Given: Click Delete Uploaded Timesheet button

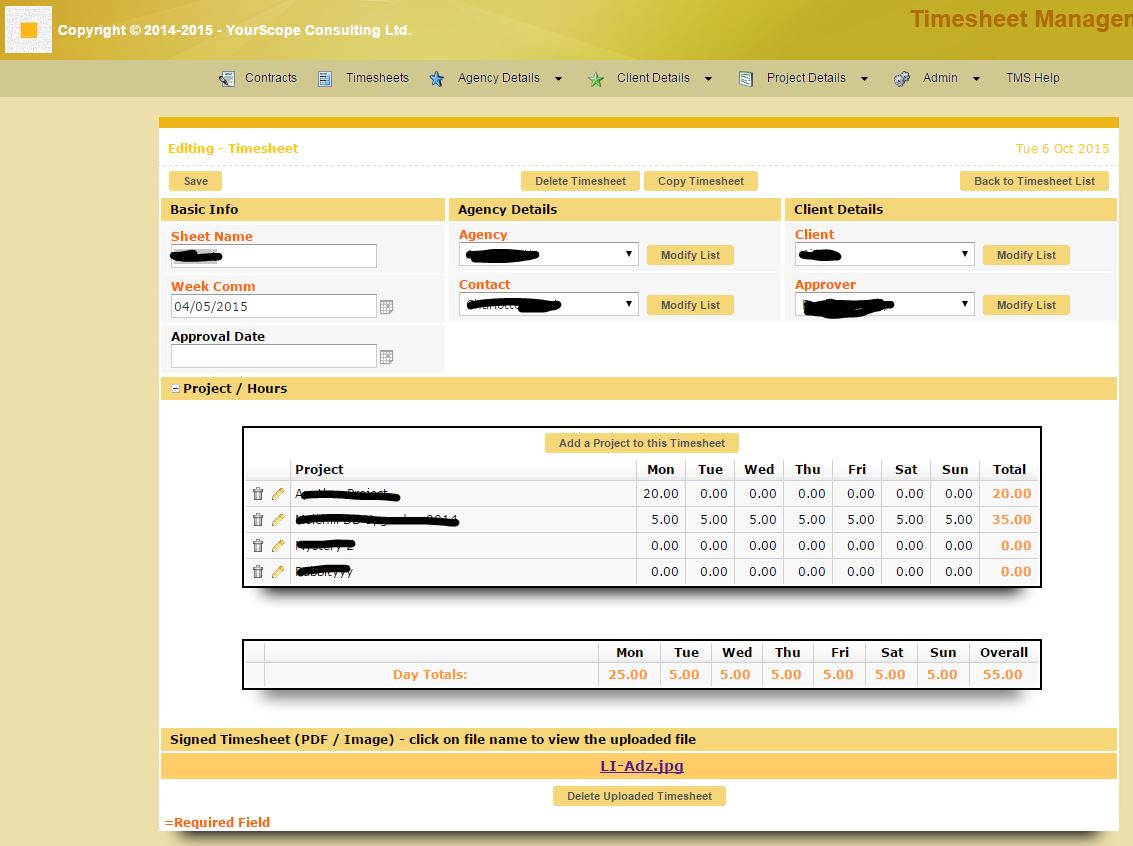Looking at the screenshot, I should pos(639,796).
